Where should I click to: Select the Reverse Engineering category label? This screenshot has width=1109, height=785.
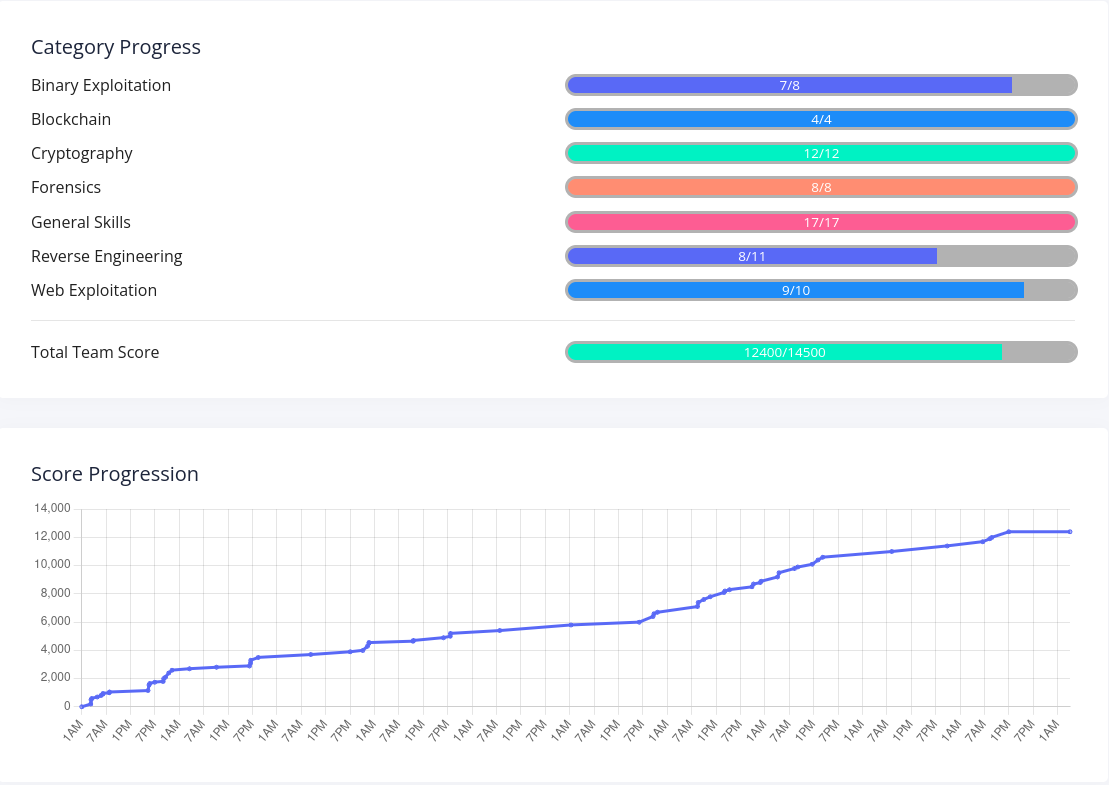(107, 256)
